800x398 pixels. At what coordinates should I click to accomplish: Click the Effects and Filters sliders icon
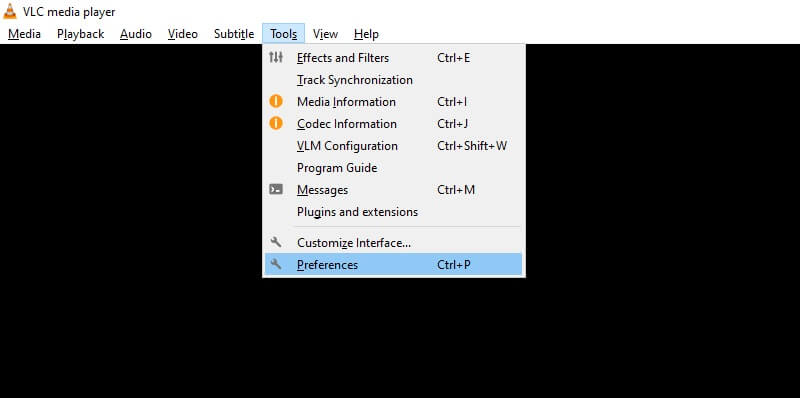coord(276,57)
